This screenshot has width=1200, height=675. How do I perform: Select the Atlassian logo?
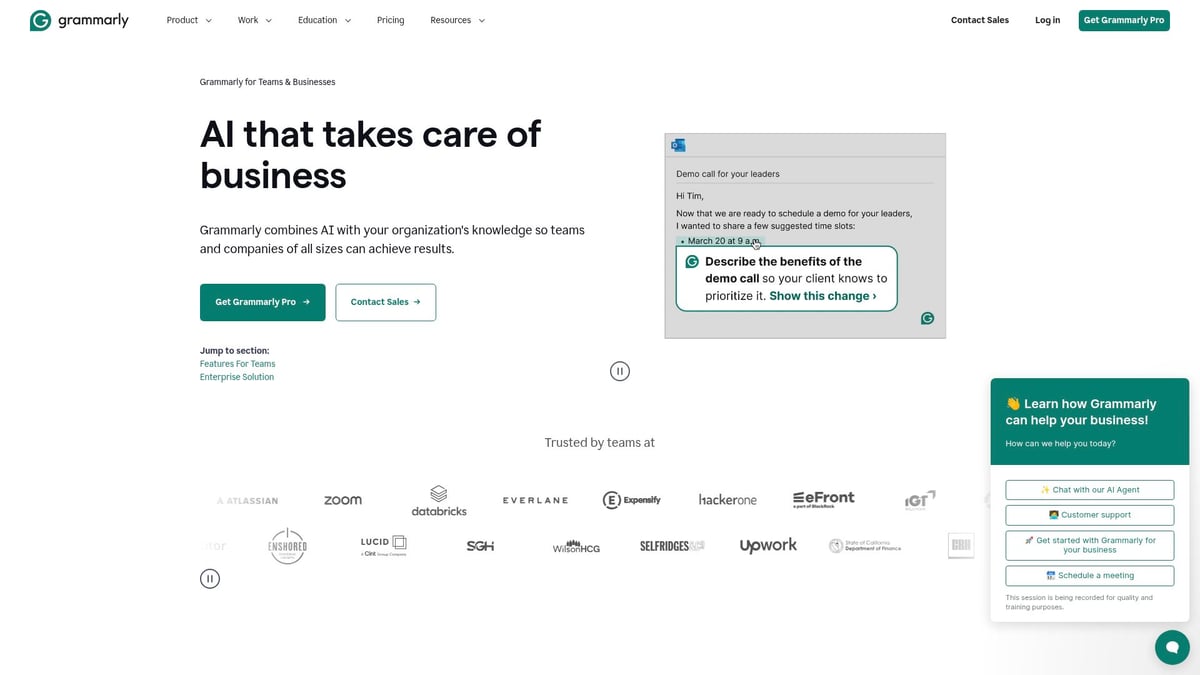pos(247,500)
